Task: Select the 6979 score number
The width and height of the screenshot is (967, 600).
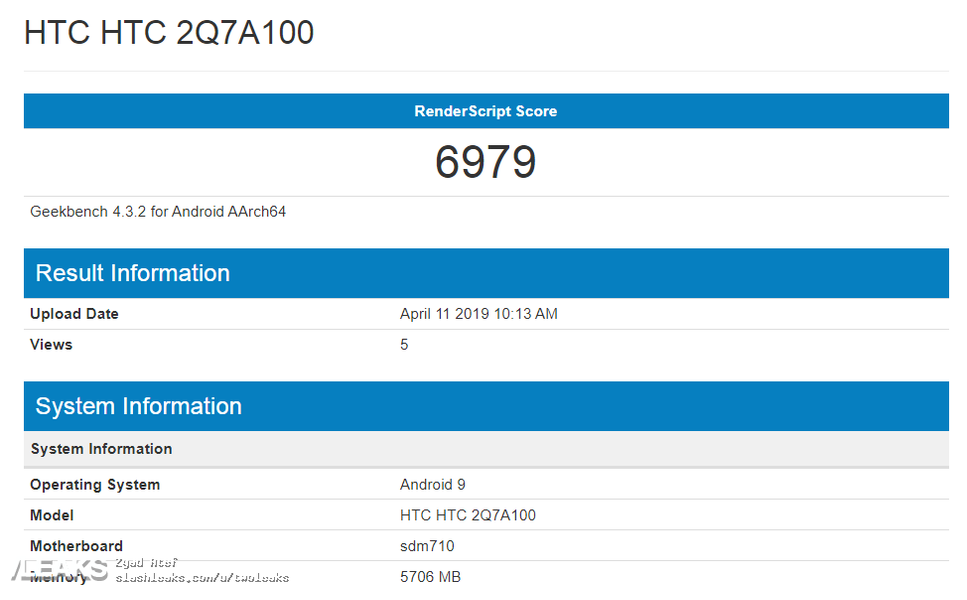Action: pos(486,162)
